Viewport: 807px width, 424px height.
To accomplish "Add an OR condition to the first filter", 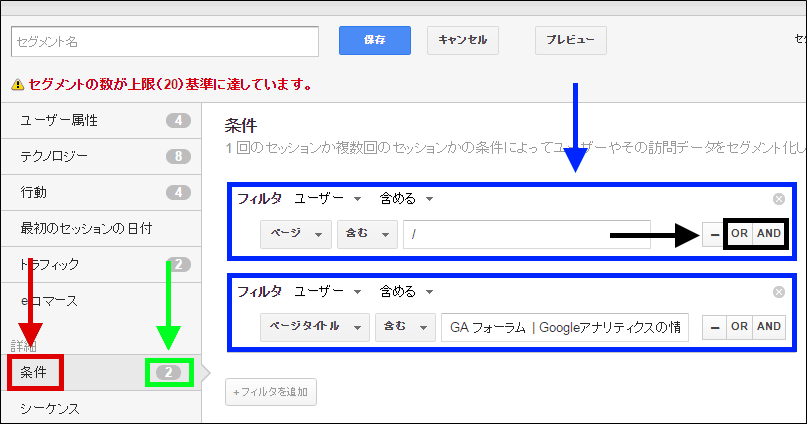I will coord(739,234).
